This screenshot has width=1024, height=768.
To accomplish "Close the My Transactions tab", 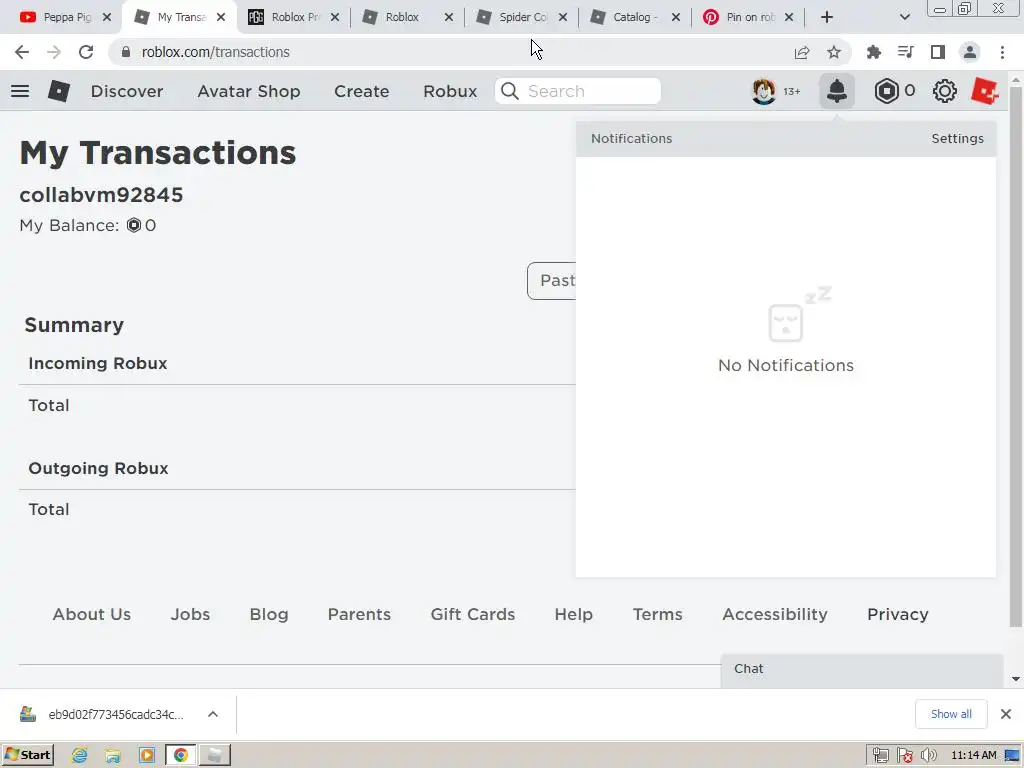I will 221,17.
